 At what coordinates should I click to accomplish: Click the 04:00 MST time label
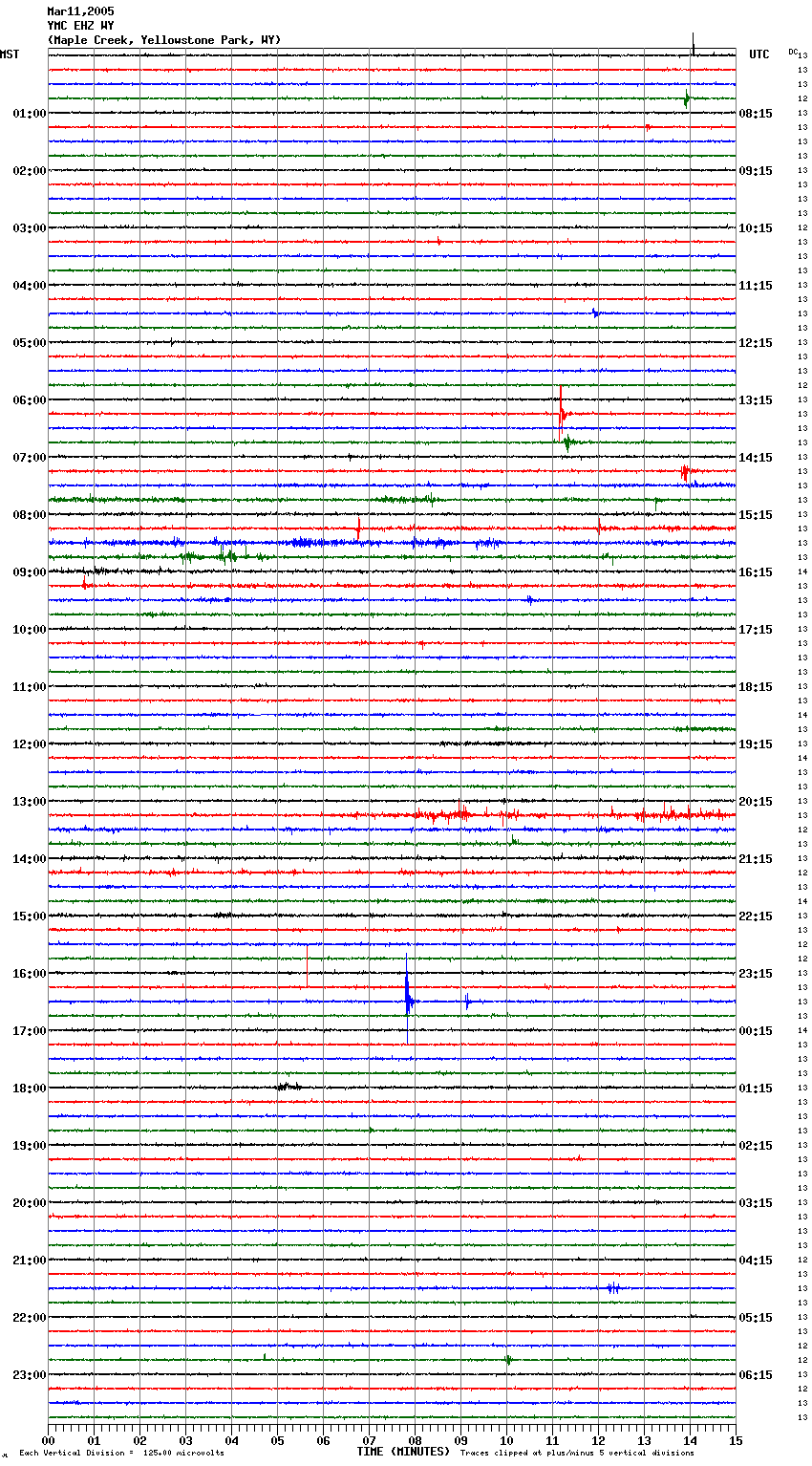tap(30, 286)
